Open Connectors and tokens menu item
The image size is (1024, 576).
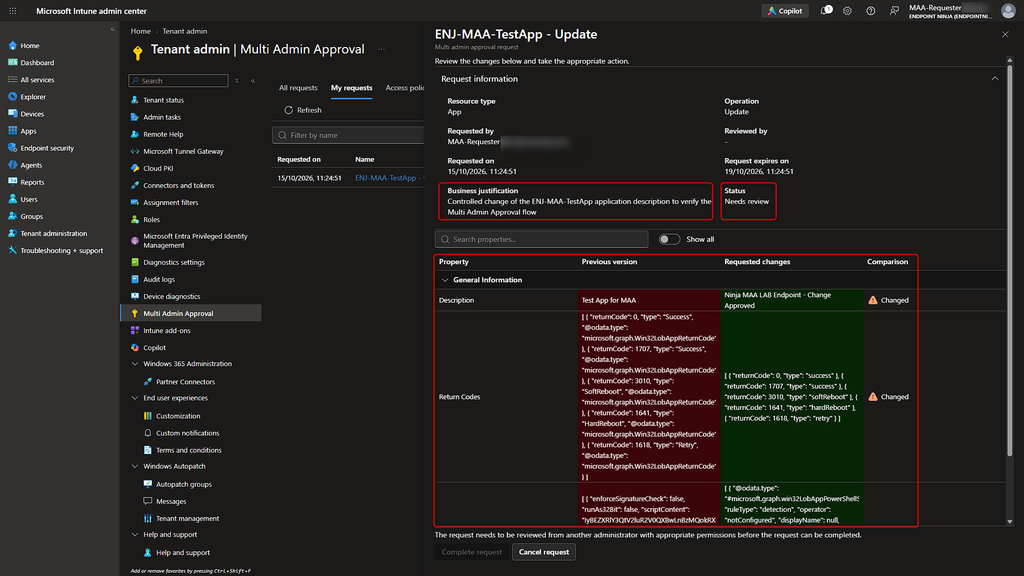(x=178, y=185)
